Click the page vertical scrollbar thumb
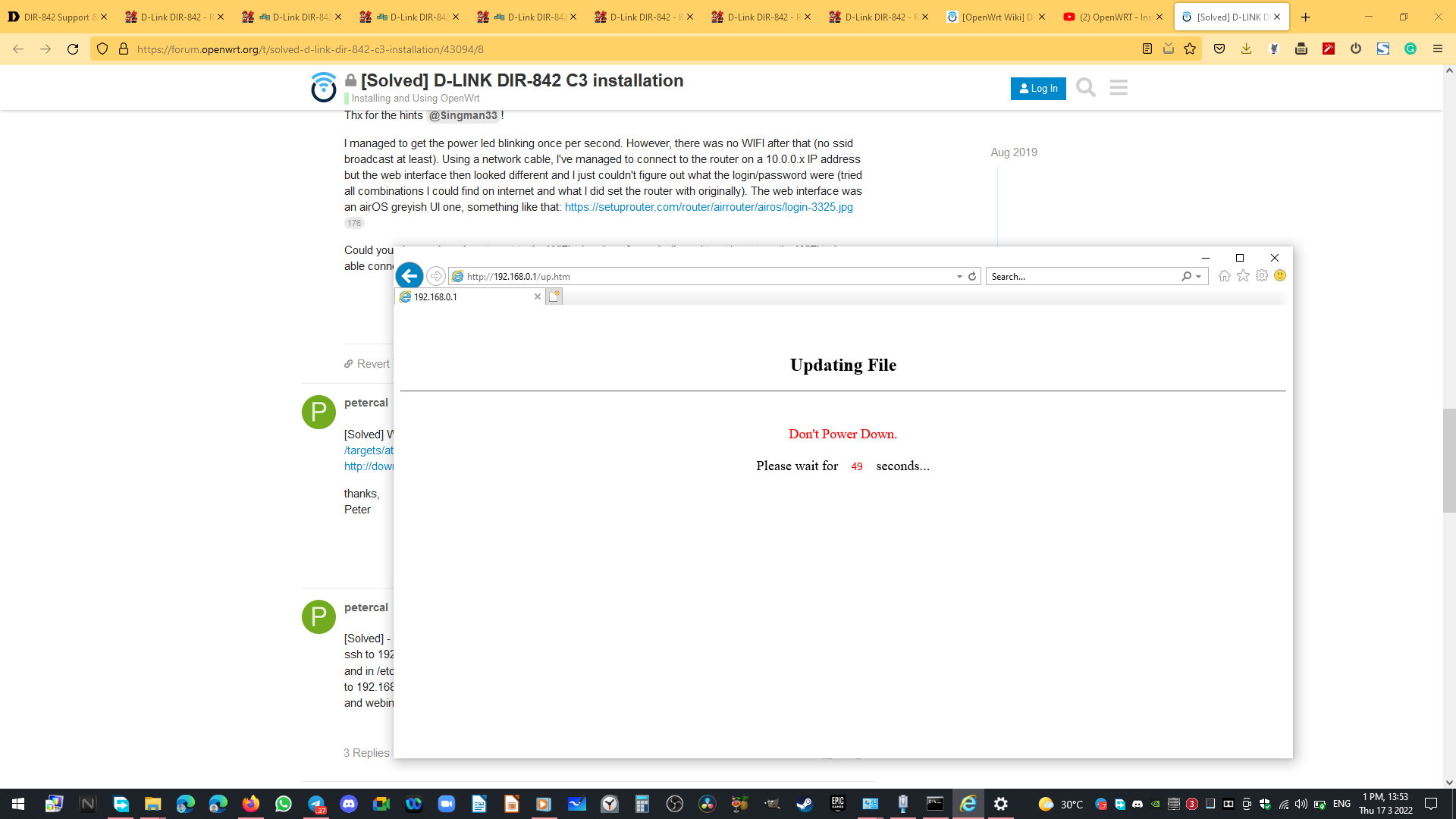1456x819 pixels. coord(1449,460)
